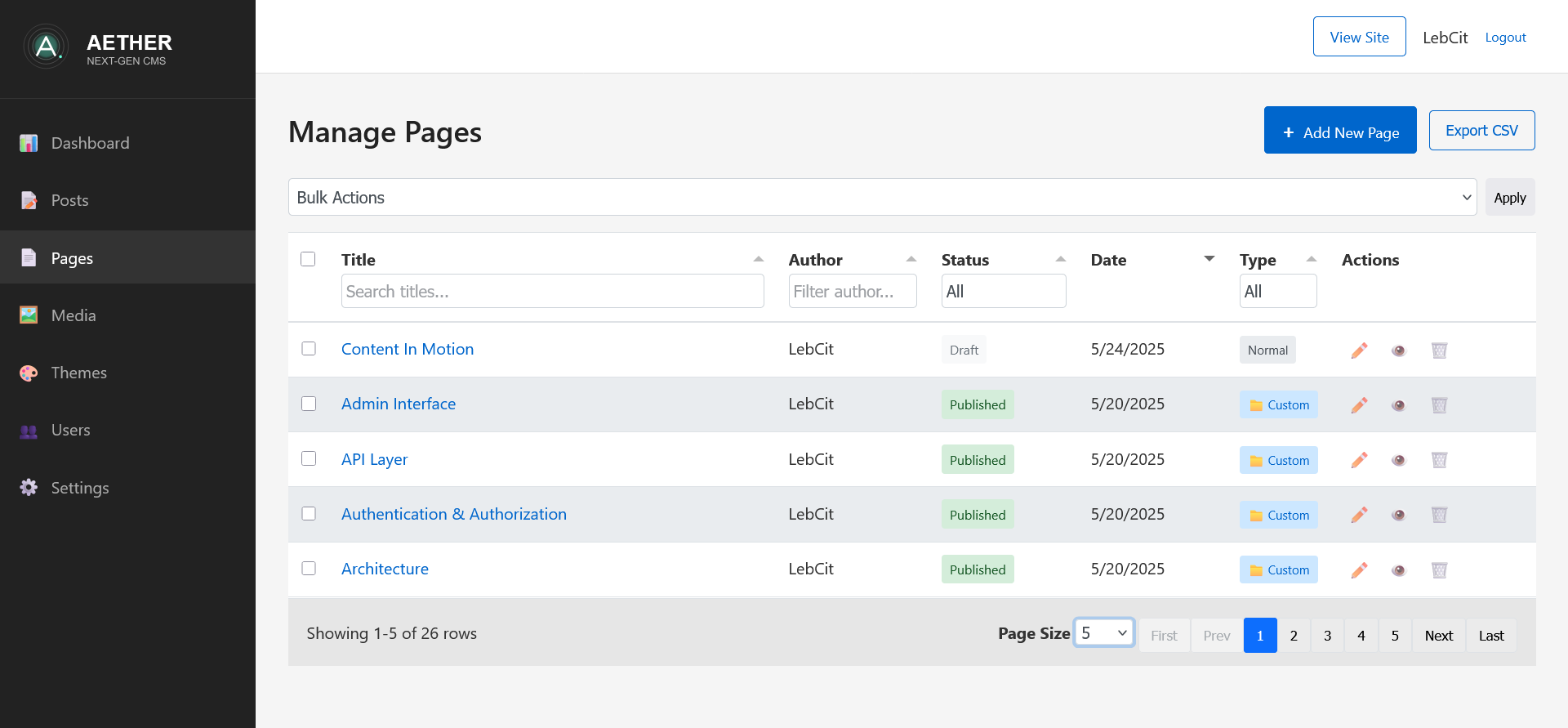Sort by Type using its sort arrow
1568x728 pixels.
coord(1312,259)
